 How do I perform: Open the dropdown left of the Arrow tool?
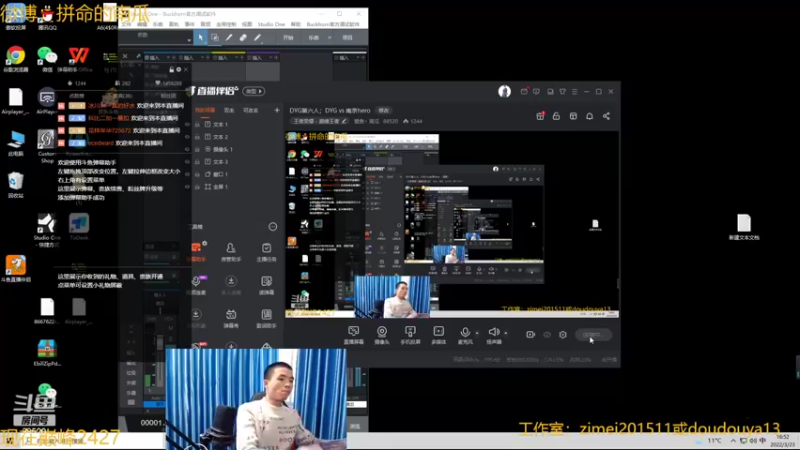tap(189, 39)
